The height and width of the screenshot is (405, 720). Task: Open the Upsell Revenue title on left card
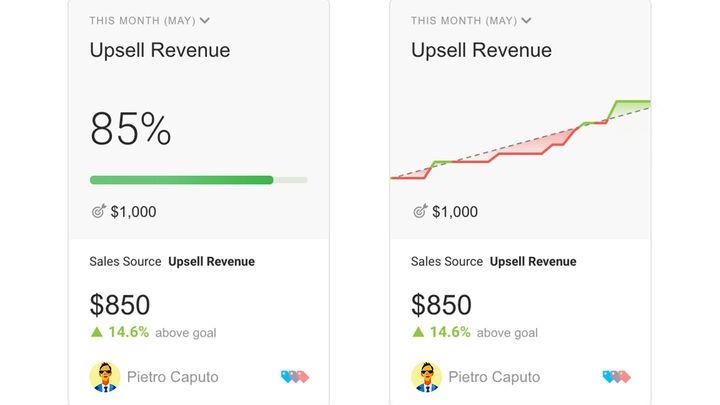[x=160, y=50]
